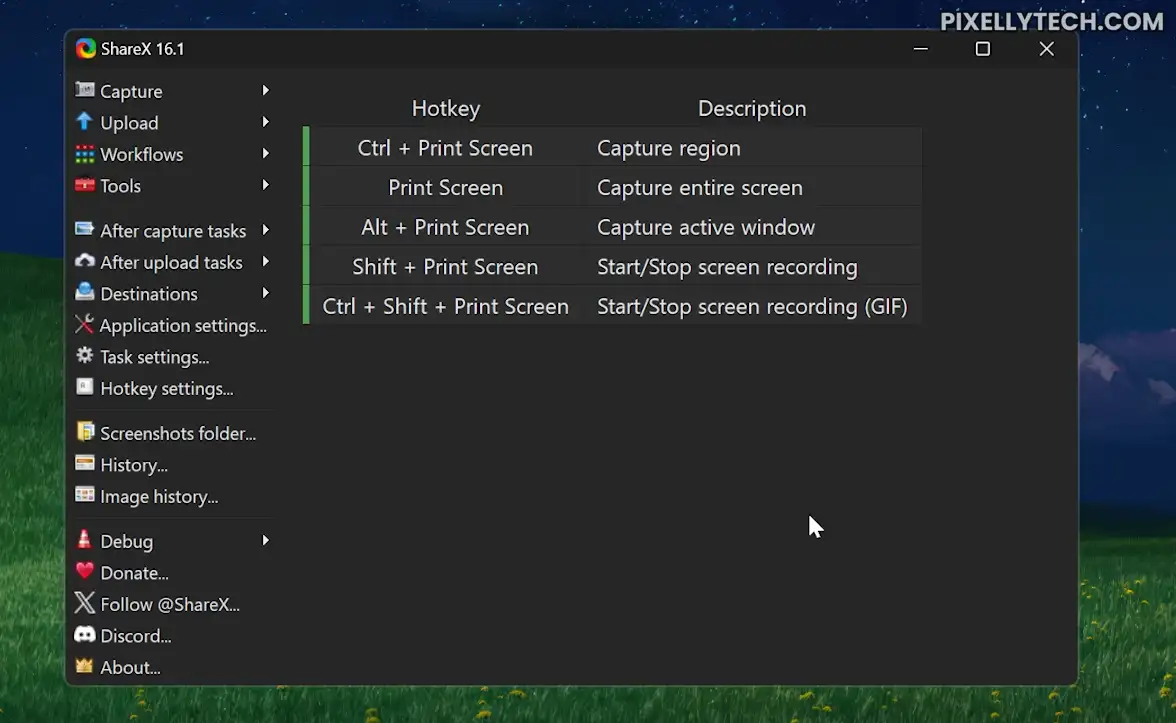Click the Capture camera icon
The width and height of the screenshot is (1176, 723).
85,90
